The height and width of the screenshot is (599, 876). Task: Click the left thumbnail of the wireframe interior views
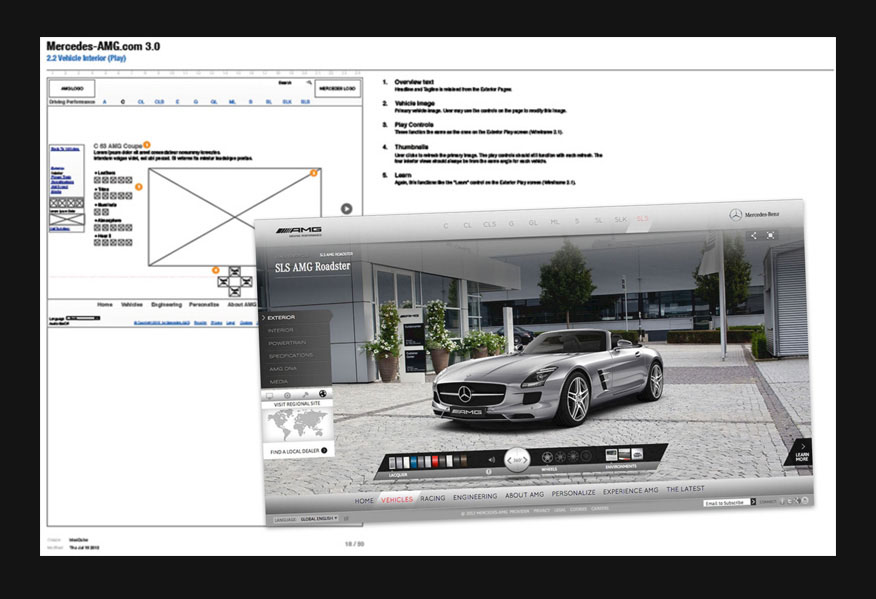[x=223, y=282]
